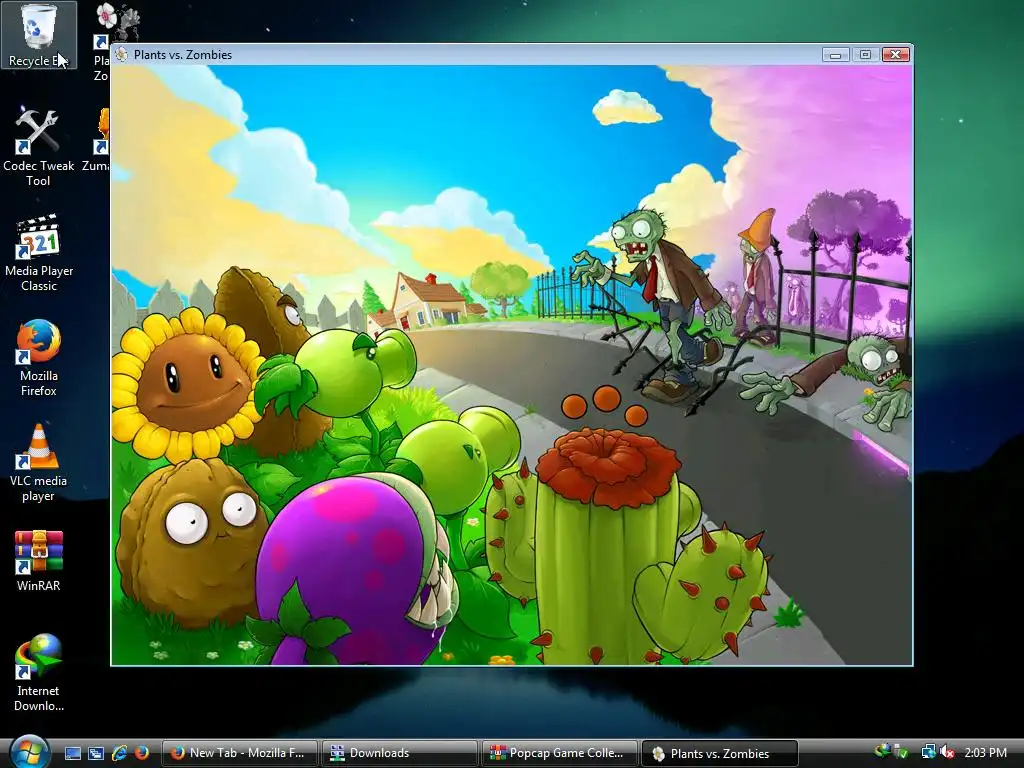Switch to Popcap Game Collection taskbar button
This screenshot has height=768, width=1024.
(x=560, y=753)
